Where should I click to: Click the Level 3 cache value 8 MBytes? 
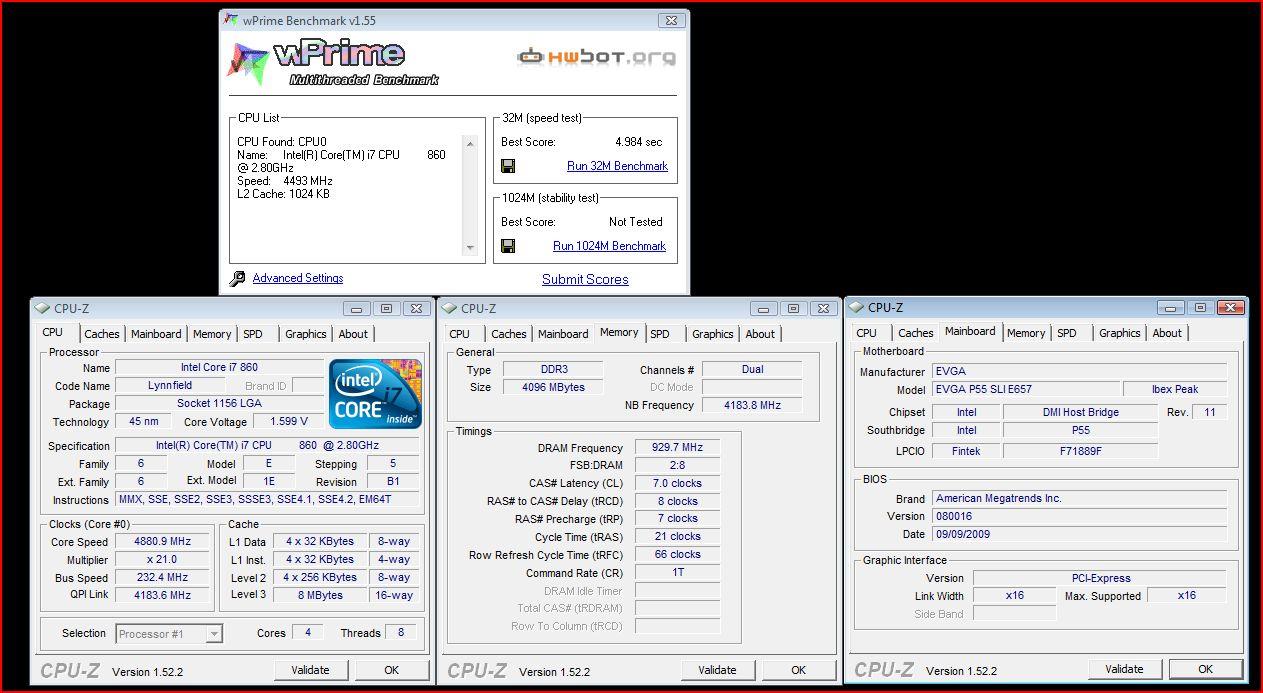point(320,595)
